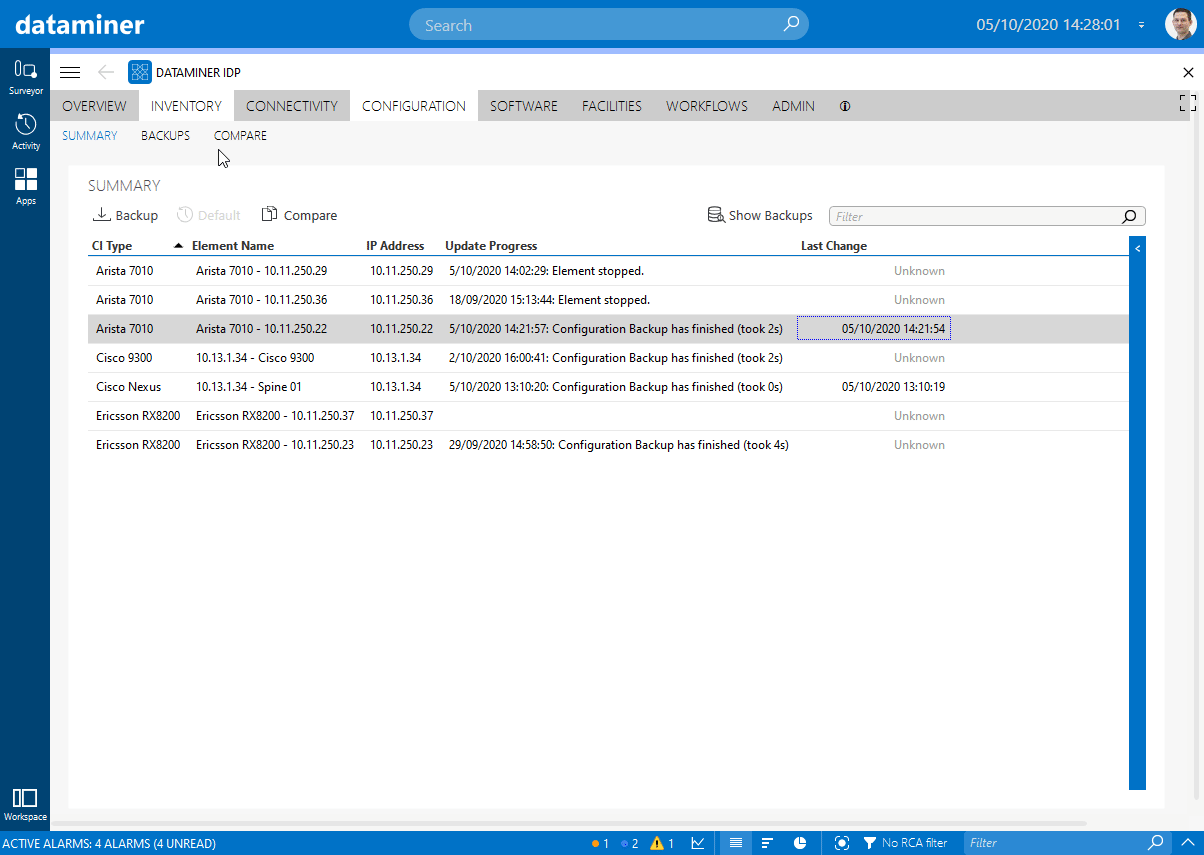Screen dimensions: 1204x855
Task: Click the Active Alarms status text
Action: 109,843
